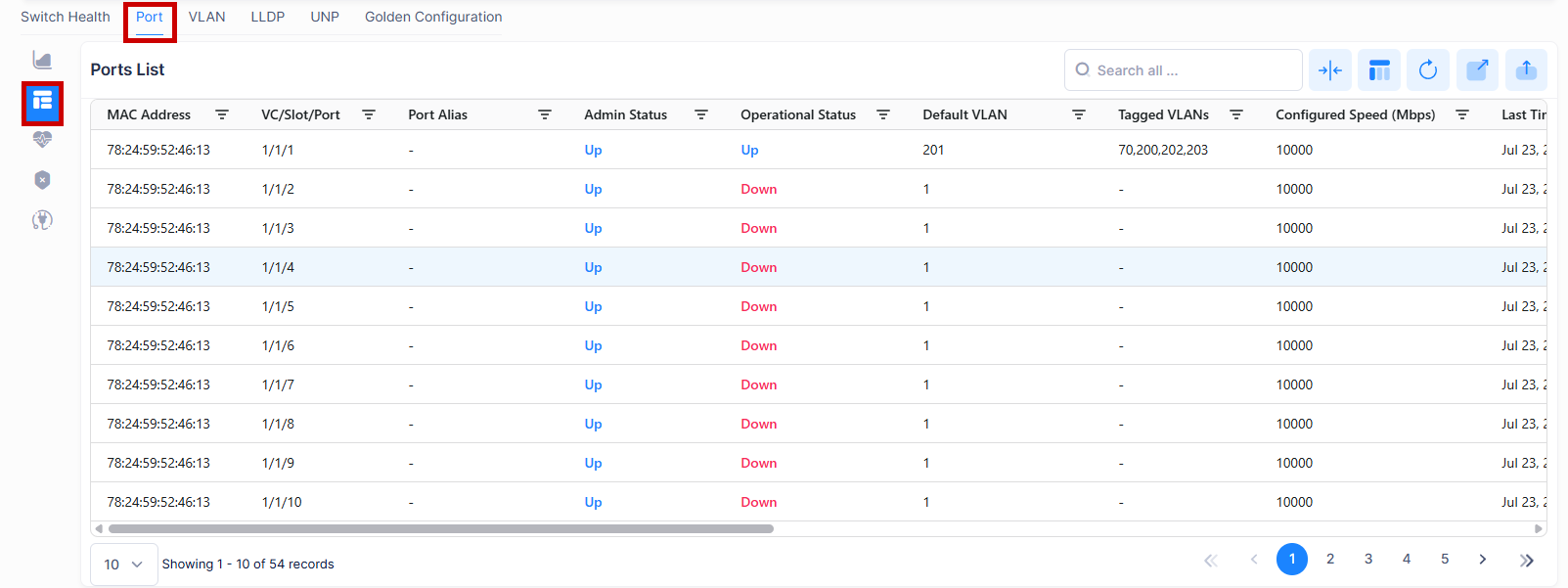
Task: Open the PoE power plug sidebar icon
Action: pyautogui.click(x=42, y=220)
